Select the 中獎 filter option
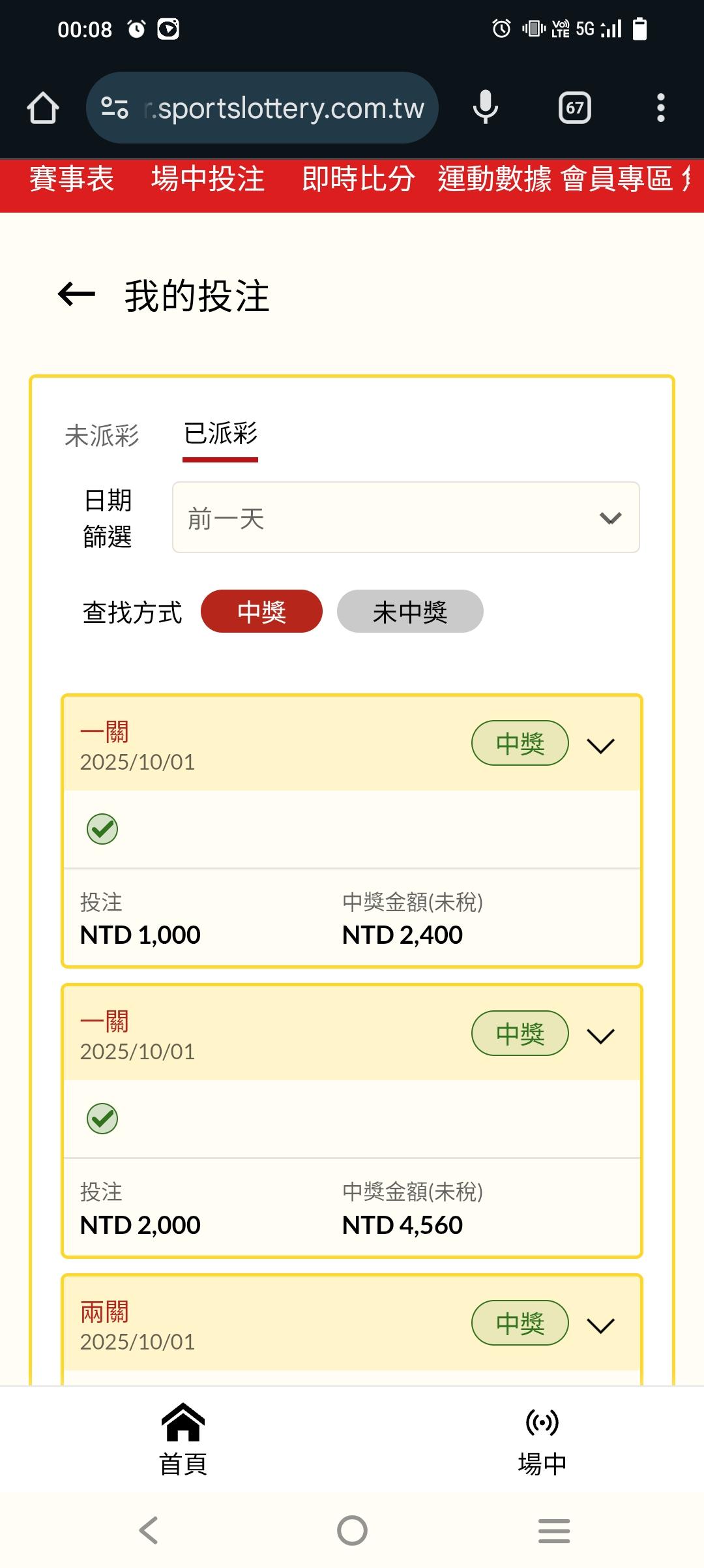The image size is (704, 1568). [261, 612]
